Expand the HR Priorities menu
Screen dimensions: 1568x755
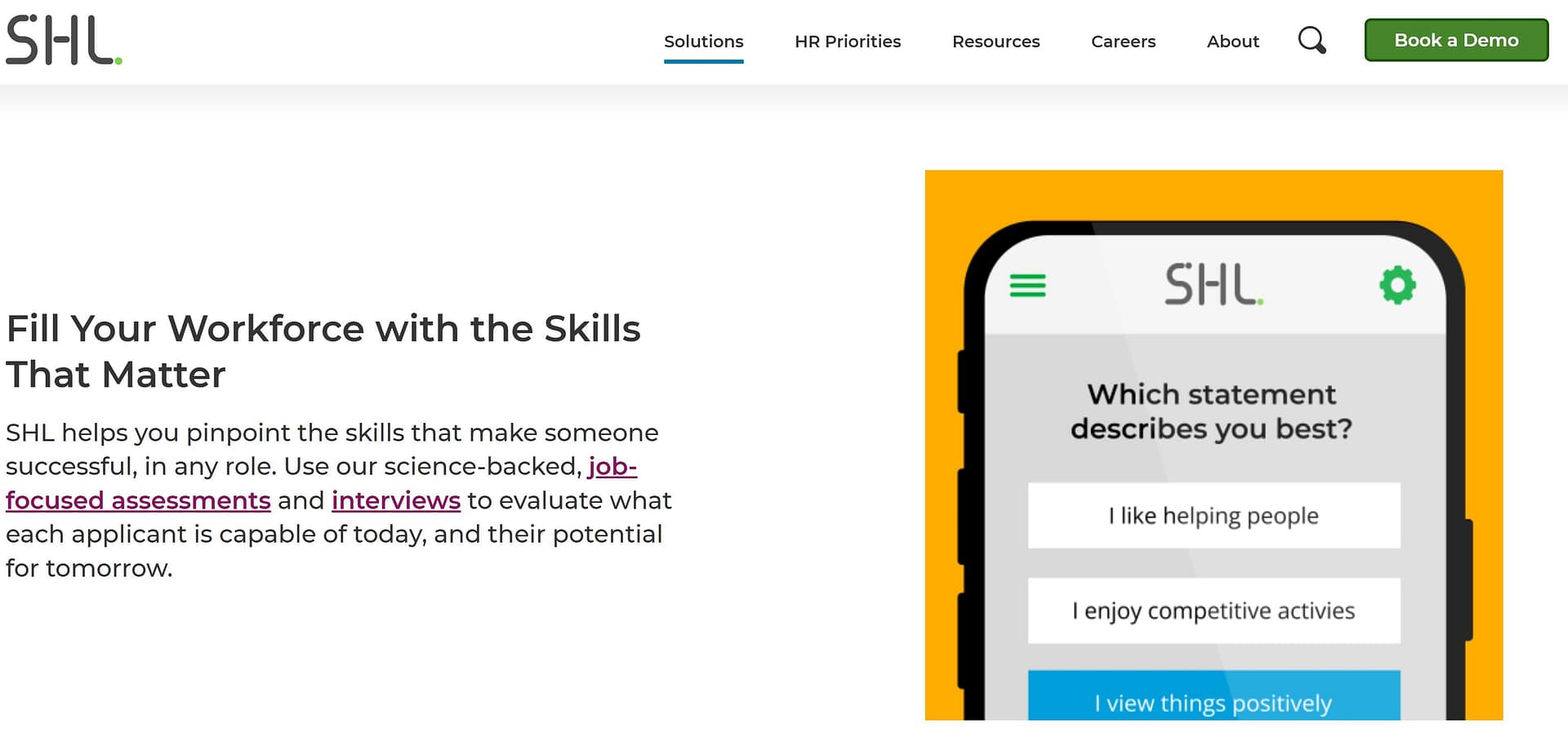[847, 42]
